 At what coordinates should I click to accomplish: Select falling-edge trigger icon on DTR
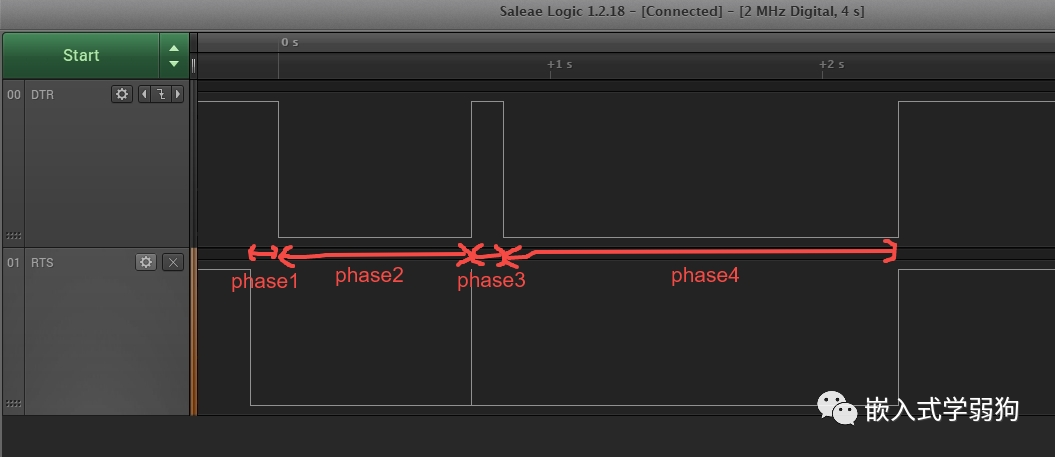click(x=161, y=94)
